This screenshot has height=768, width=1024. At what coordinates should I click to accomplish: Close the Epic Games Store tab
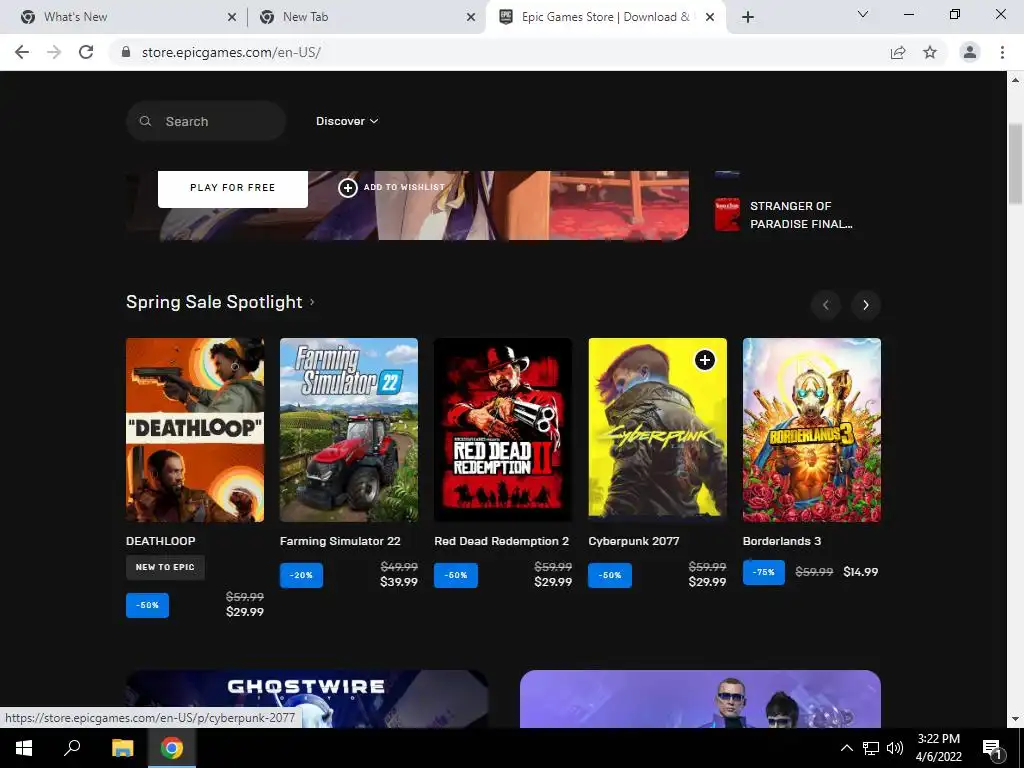710,18
